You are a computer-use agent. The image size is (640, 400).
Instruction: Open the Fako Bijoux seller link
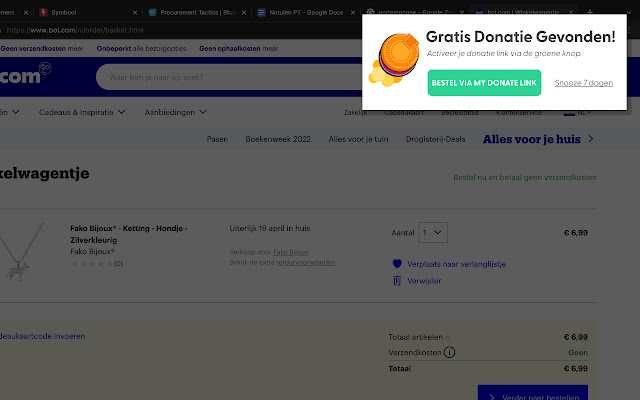tap(291, 252)
